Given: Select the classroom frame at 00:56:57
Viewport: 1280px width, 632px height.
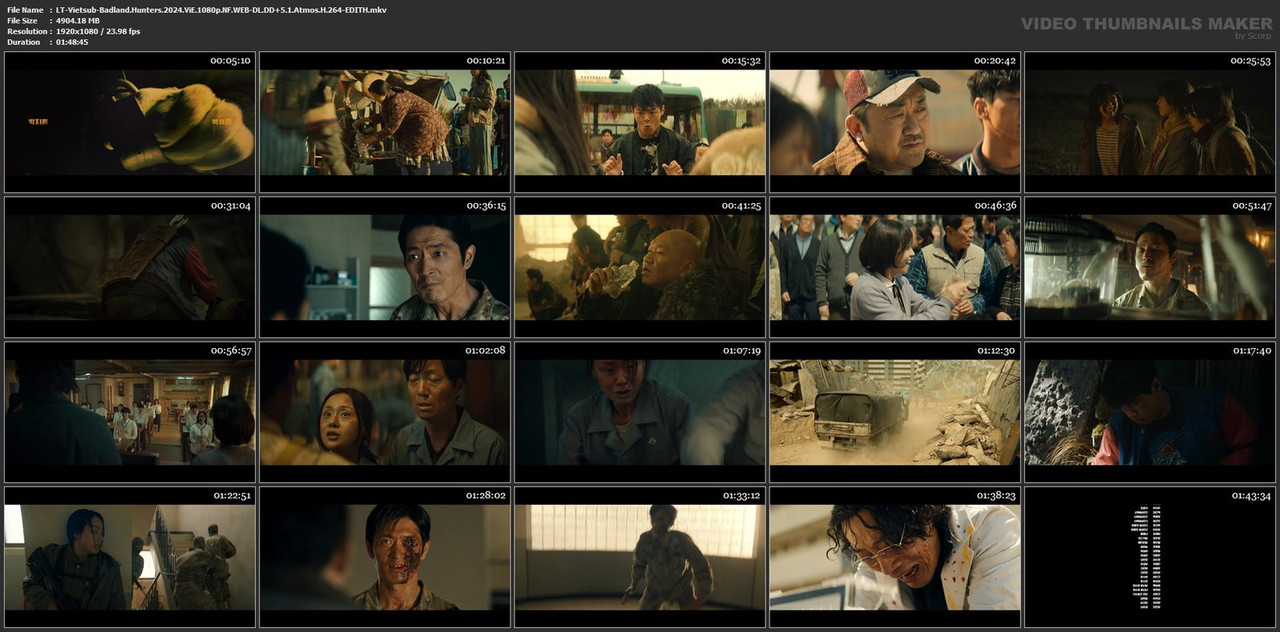Looking at the screenshot, I should pyautogui.click(x=130, y=412).
